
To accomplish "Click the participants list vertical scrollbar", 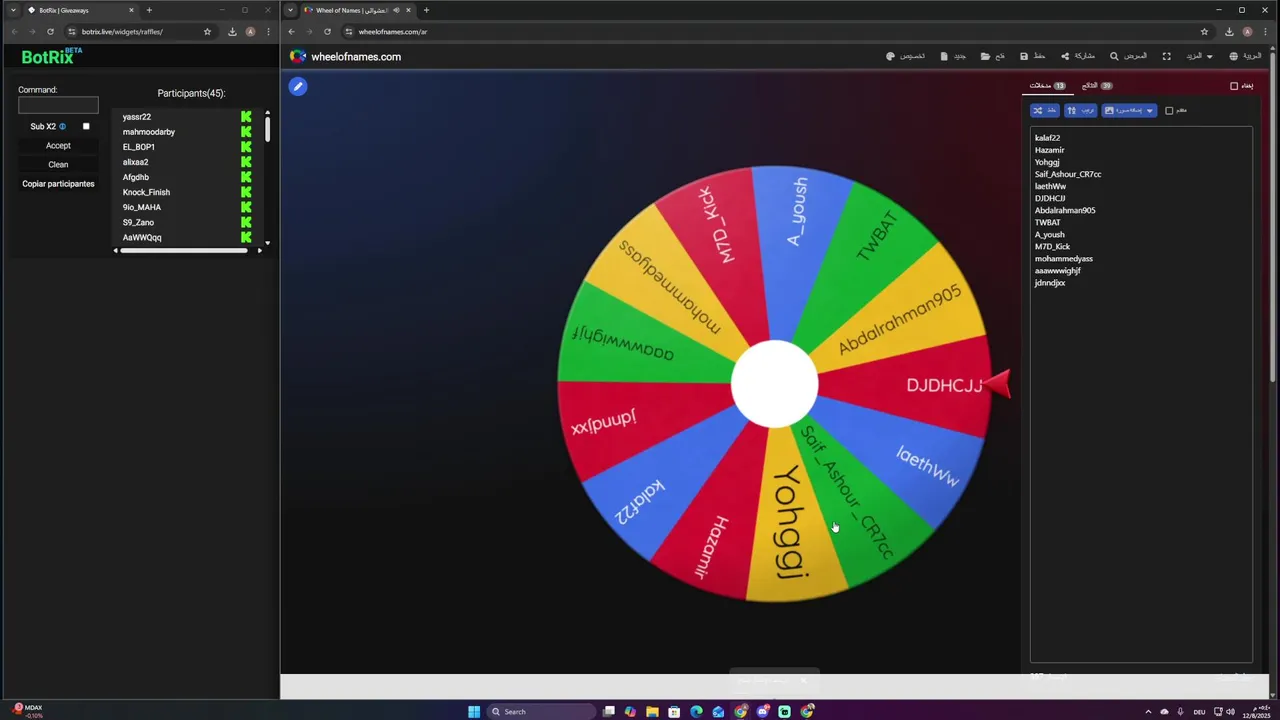I will pos(267,128).
